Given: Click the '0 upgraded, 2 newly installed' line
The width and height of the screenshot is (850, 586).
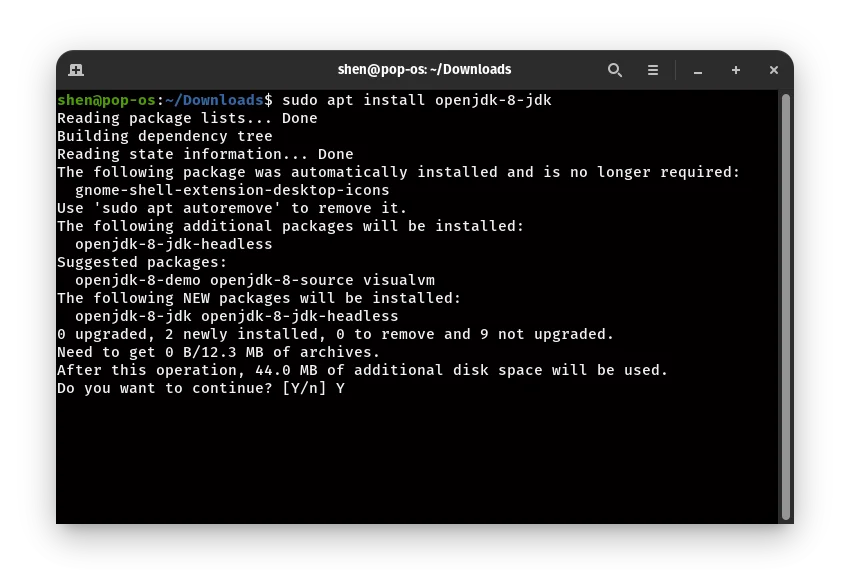Looking at the screenshot, I should point(336,334).
